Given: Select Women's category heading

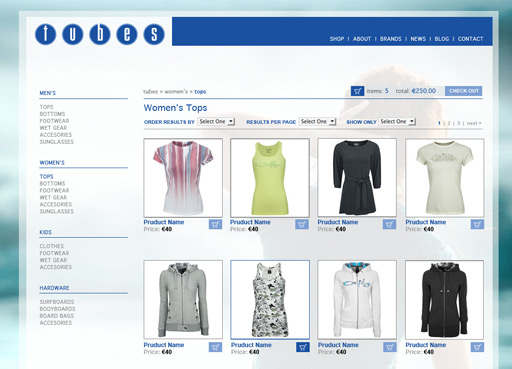Looking at the screenshot, I should (52, 163).
